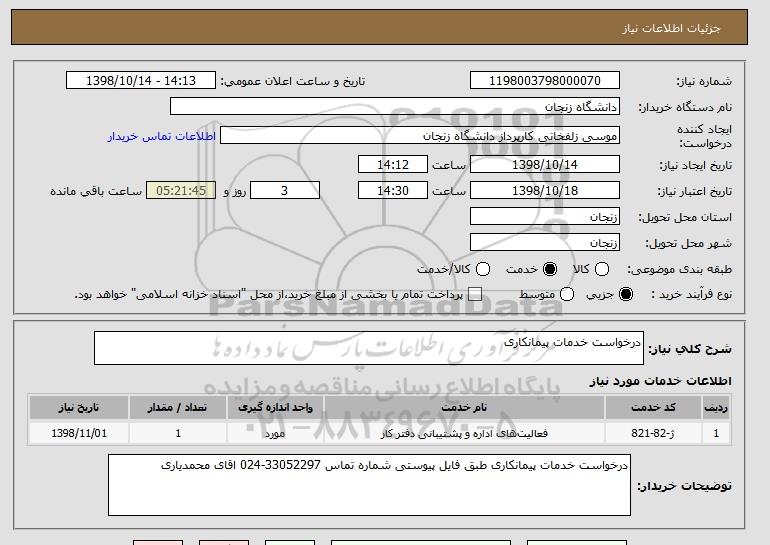The width and height of the screenshot is (770, 545).
Task: Select the خدمت radio button
Action: [550, 269]
